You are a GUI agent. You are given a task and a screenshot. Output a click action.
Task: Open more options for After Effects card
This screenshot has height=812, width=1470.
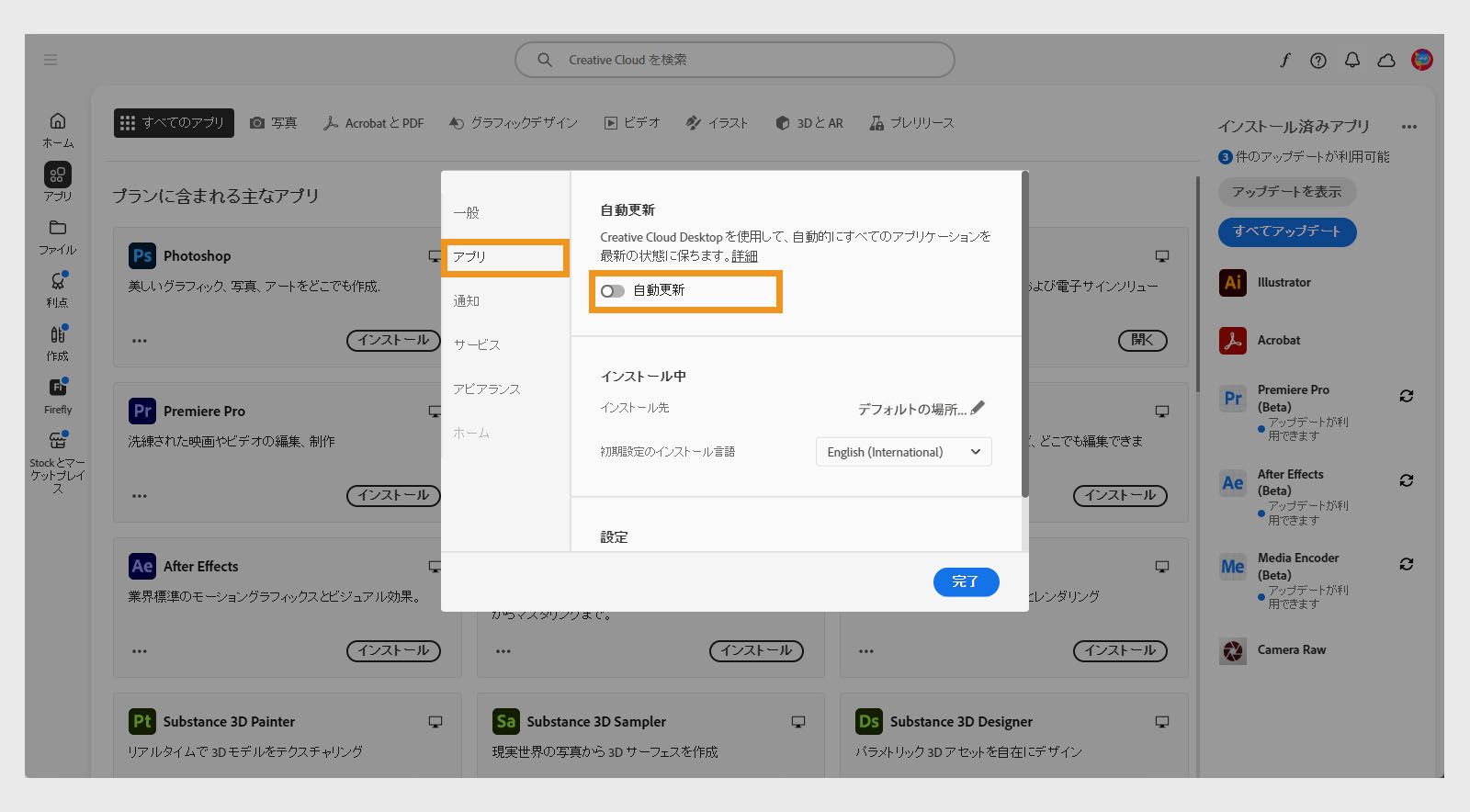tap(140, 651)
